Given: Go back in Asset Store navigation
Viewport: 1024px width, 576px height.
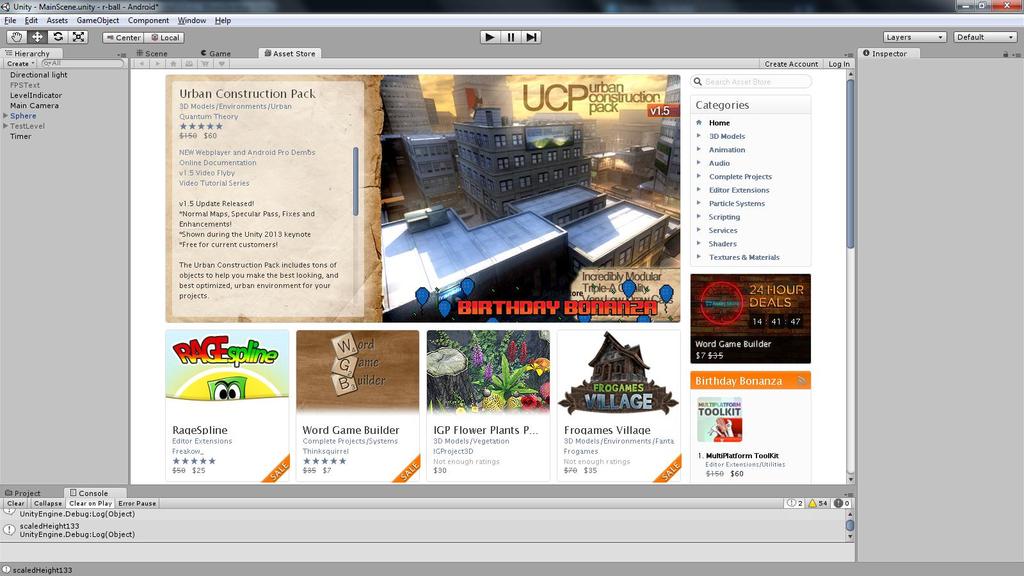Looking at the screenshot, I should pos(142,63).
